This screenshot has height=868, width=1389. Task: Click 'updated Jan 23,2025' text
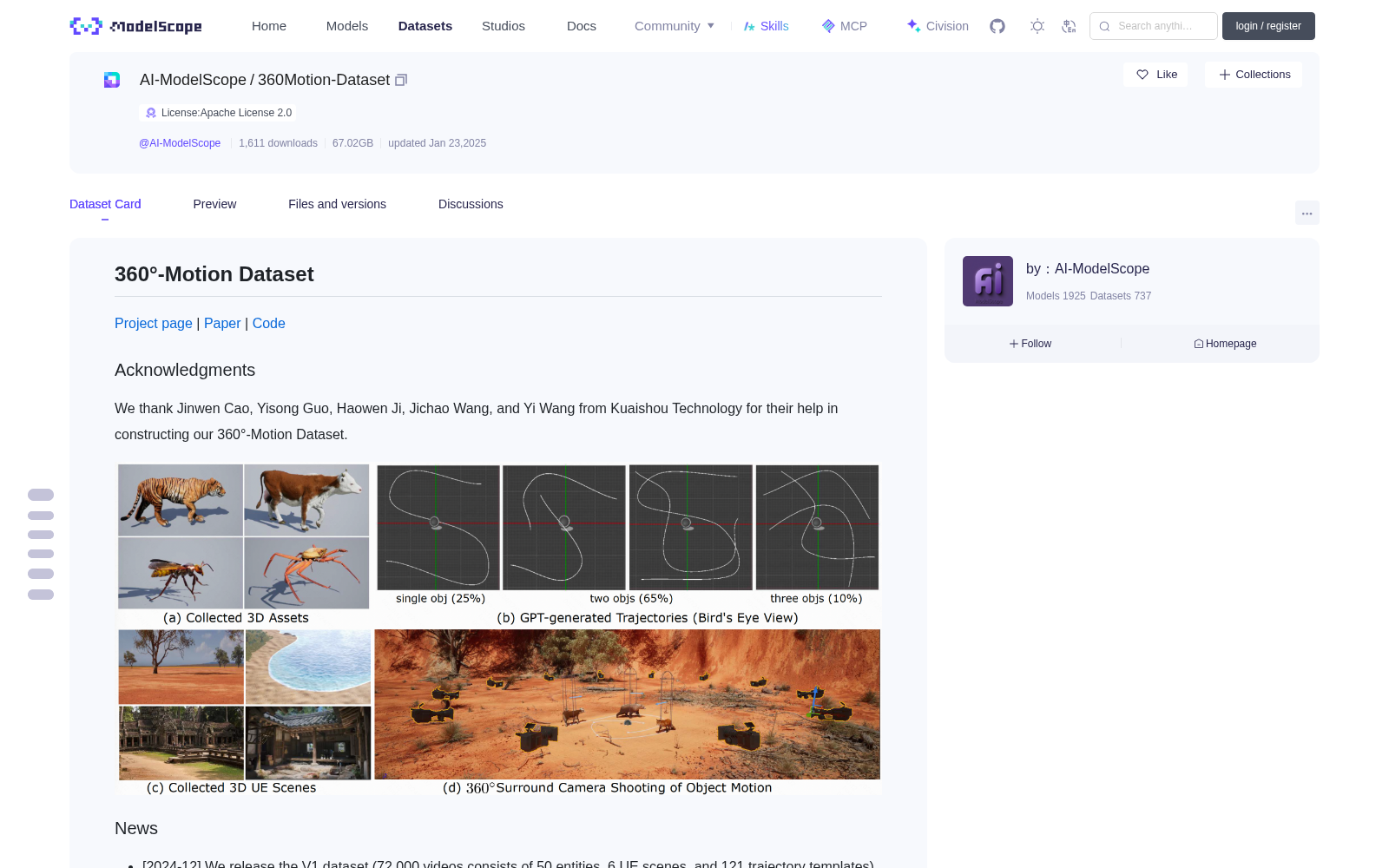coord(437,143)
